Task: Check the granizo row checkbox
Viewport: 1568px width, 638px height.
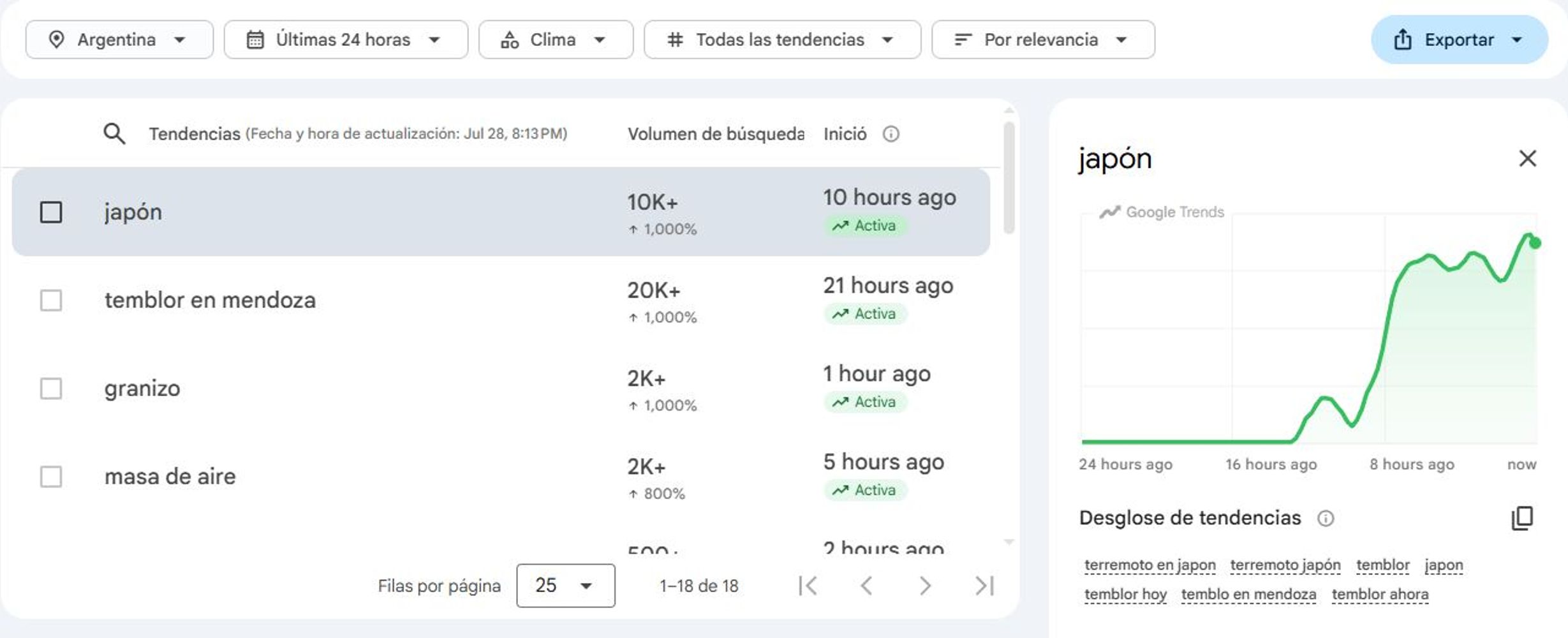Action: point(51,389)
